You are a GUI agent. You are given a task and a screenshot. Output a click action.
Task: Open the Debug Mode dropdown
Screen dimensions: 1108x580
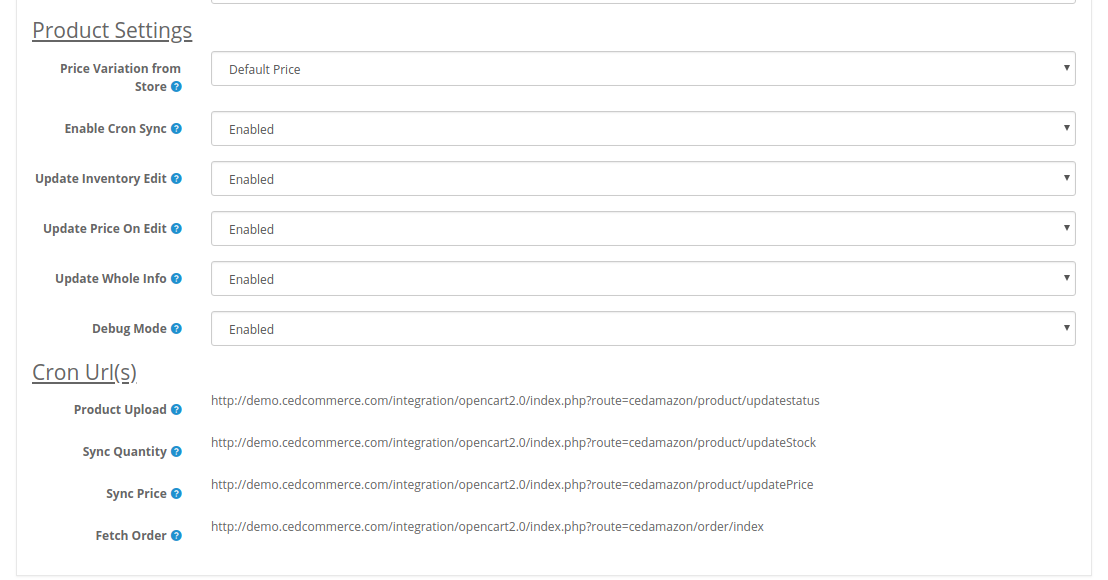click(643, 329)
